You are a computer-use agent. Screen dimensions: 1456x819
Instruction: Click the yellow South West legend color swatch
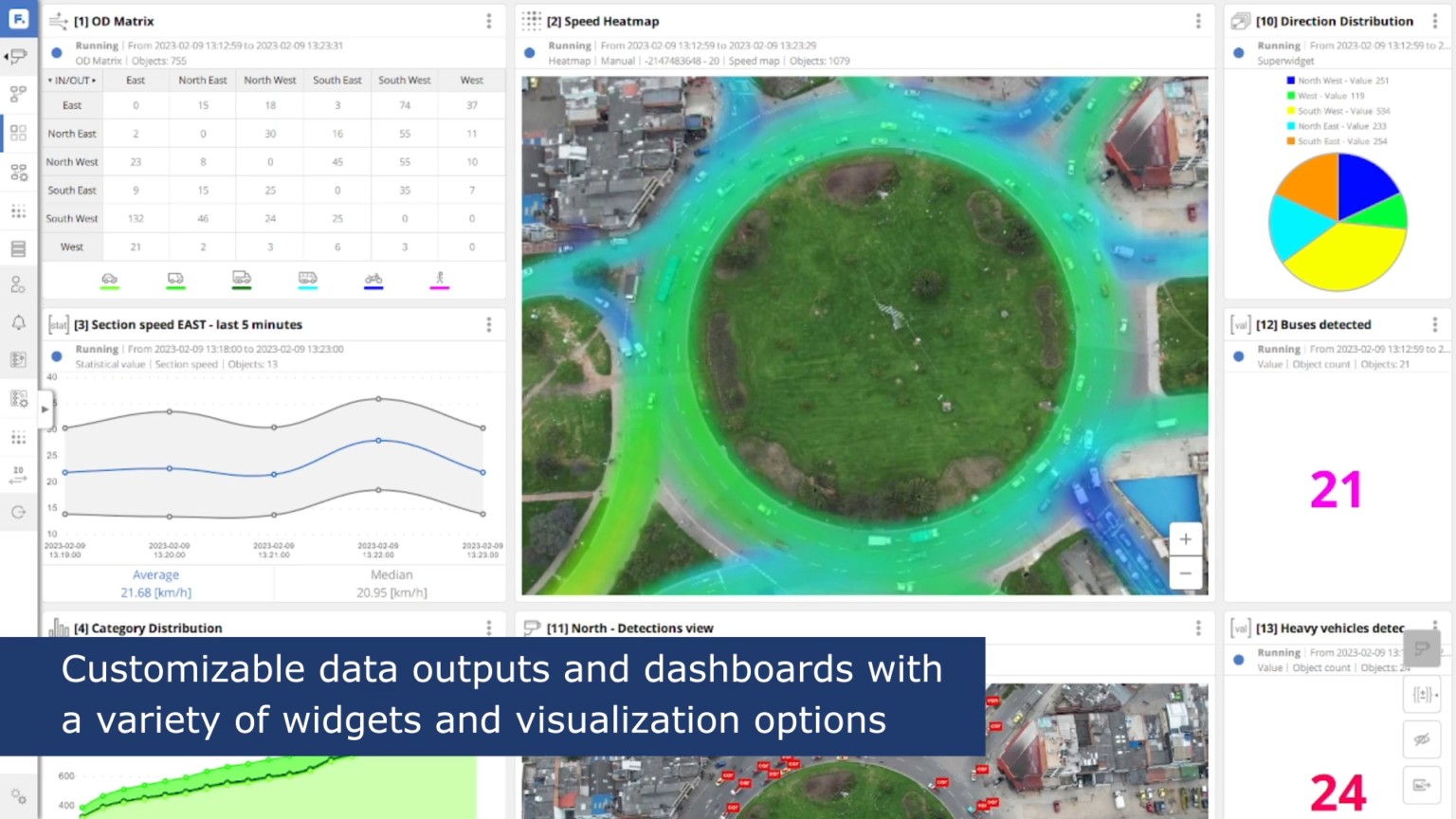tap(1288, 111)
